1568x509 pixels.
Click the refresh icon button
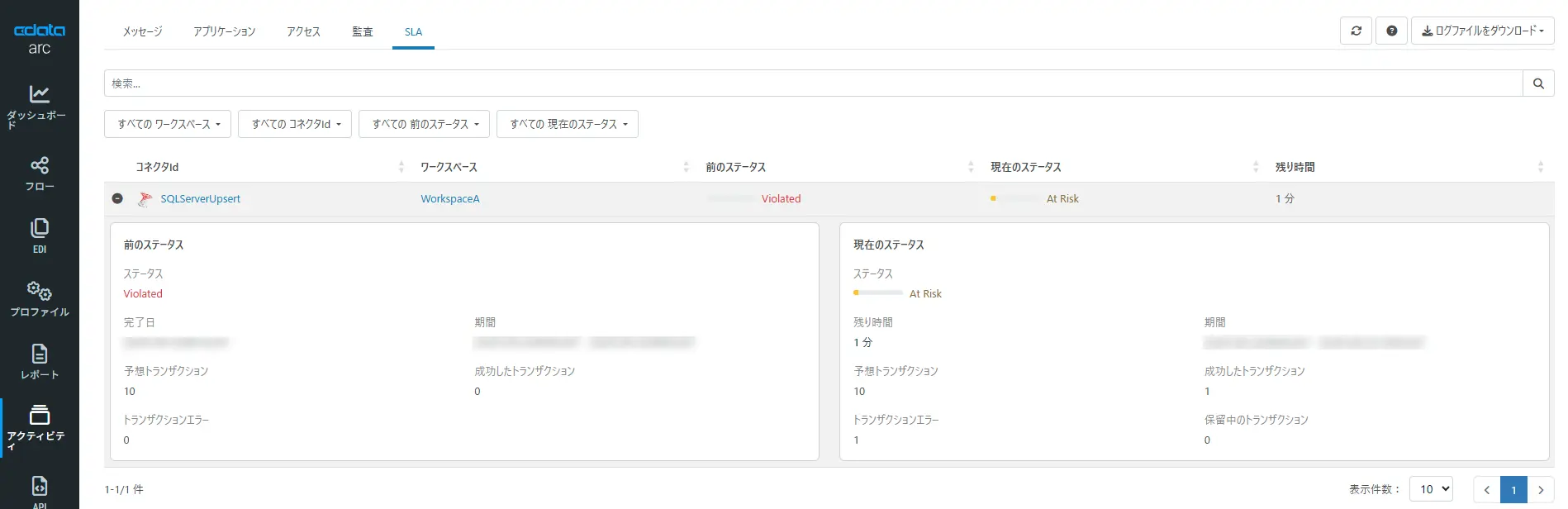tap(1356, 31)
